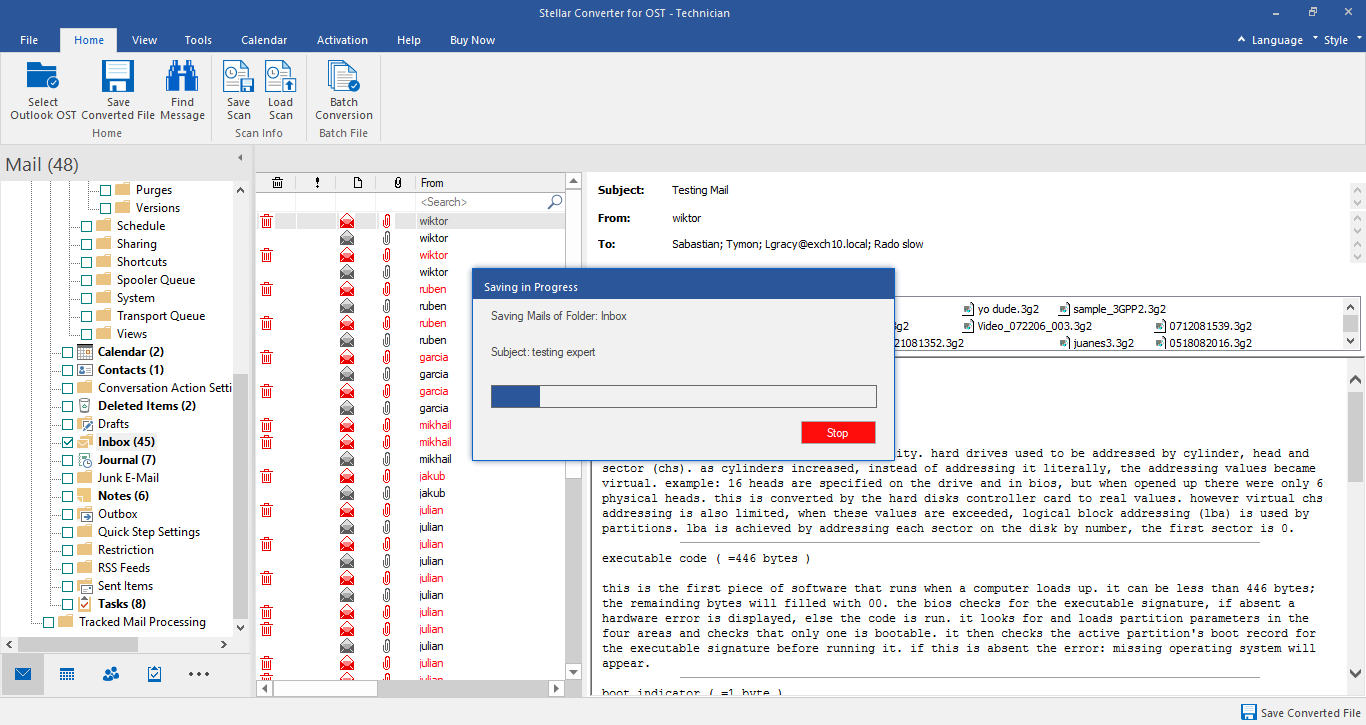This screenshot has height=725, width=1366.
Task: Open attachment Video_072206_003.3g2
Action: 1034,326
